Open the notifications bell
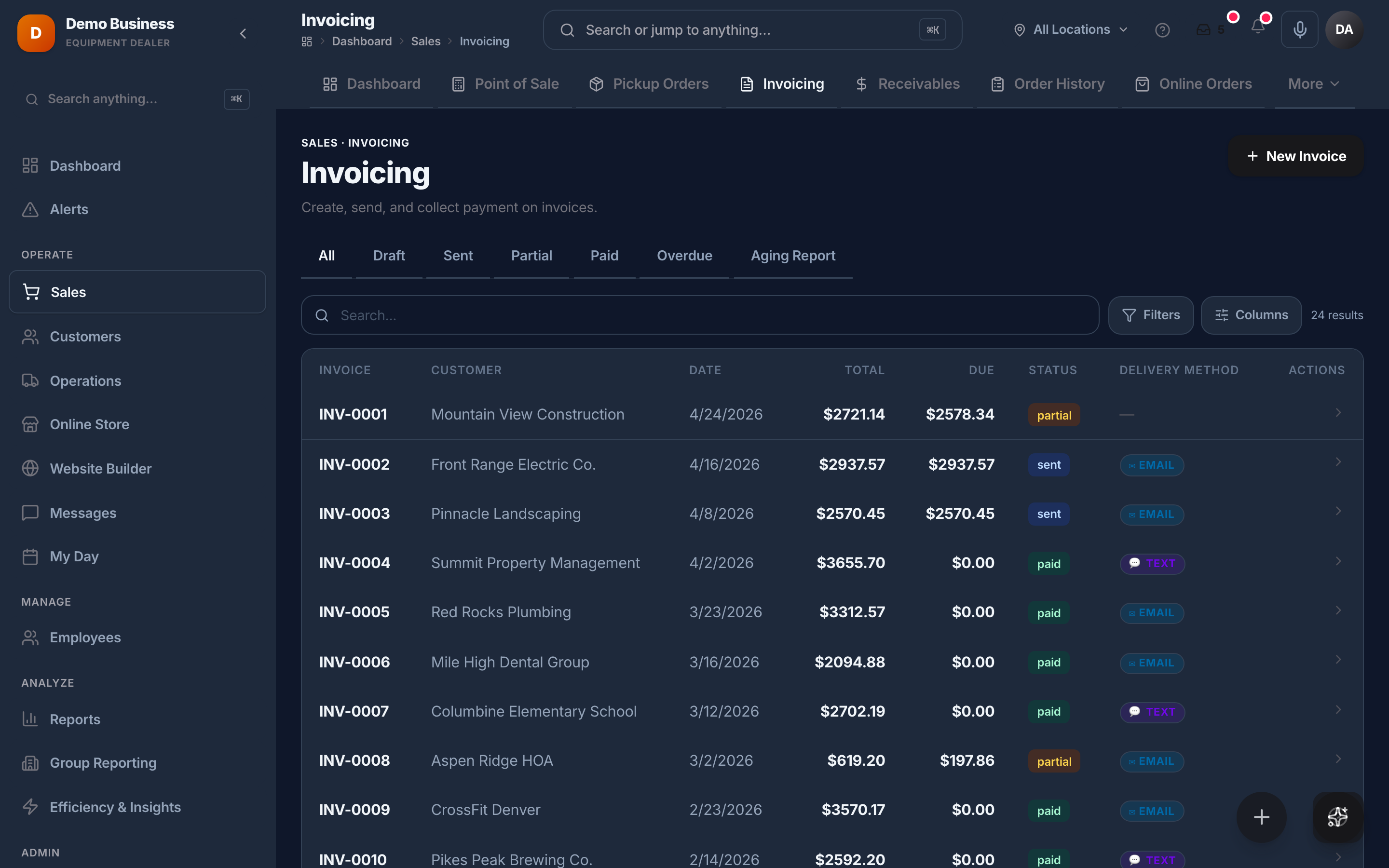The image size is (1389, 868). pos(1257,27)
